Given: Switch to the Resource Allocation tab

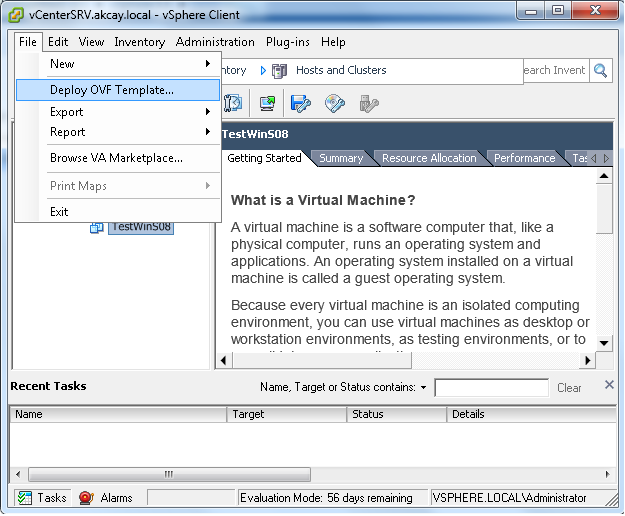Looking at the screenshot, I should (x=429, y=158).
